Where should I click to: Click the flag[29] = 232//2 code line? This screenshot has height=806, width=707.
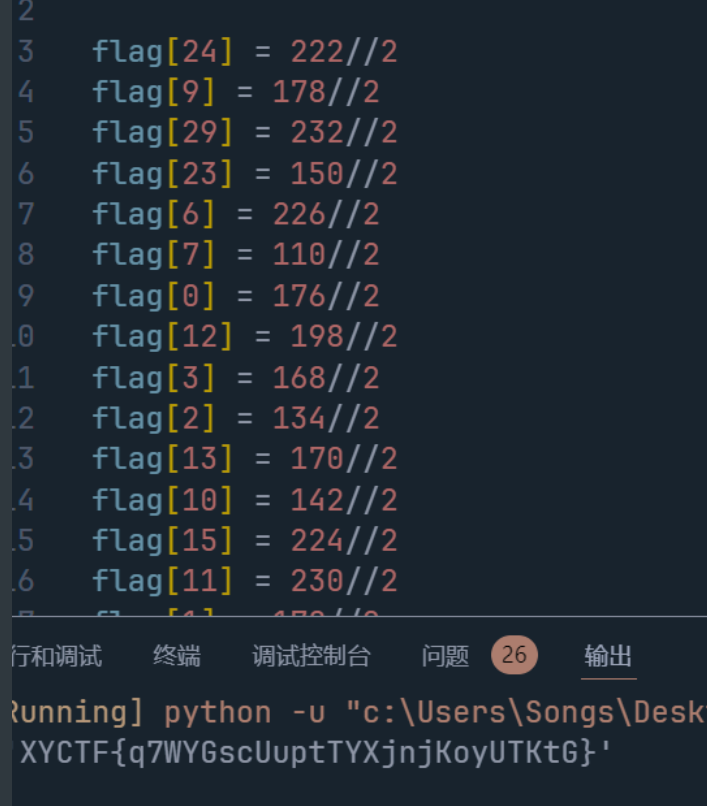coord(244,132)
